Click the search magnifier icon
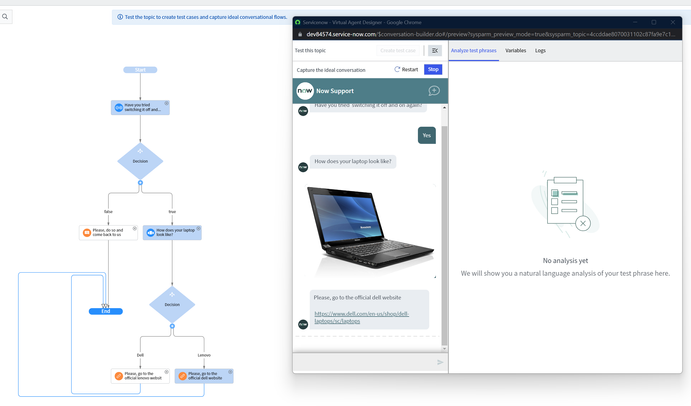 click(x=5, y=17)
